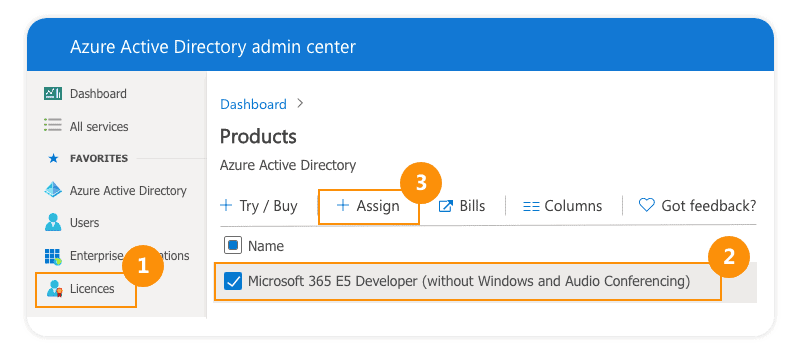Uncheck the Microsoft 365 E5 Developer checkbox
Viewport: 800px width, 362px height.
(x=233, y=281)
